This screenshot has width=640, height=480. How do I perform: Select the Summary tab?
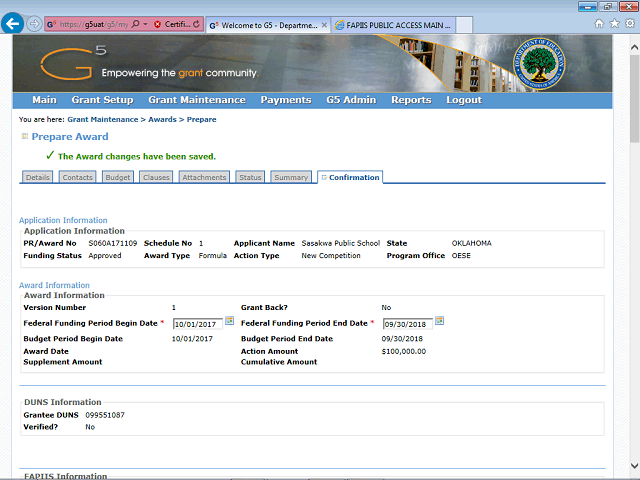(291, 177)
